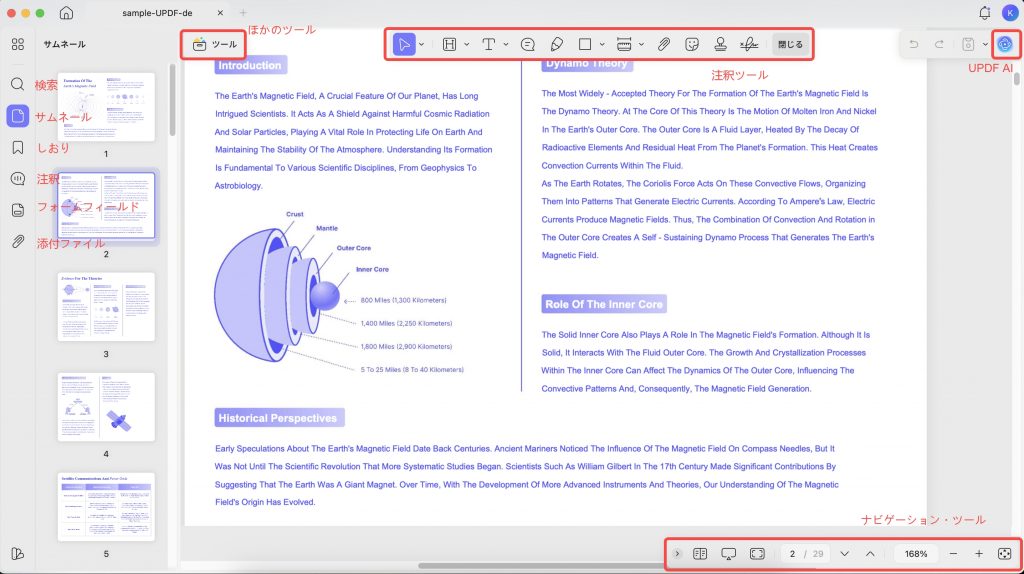Select the stamp annotation tool
This screenshot has height=574, width=1024.
tap(720, 44)
